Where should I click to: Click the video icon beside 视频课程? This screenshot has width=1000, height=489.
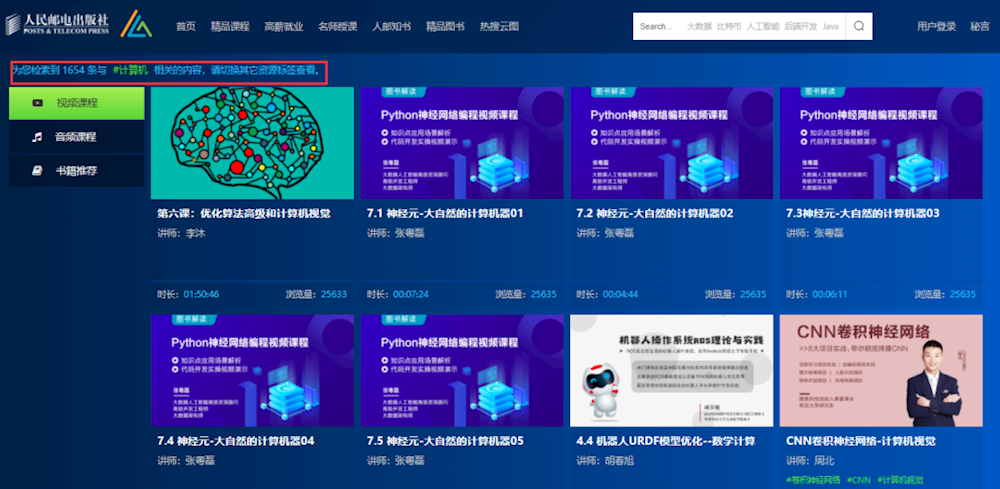(x=37, y=103)
